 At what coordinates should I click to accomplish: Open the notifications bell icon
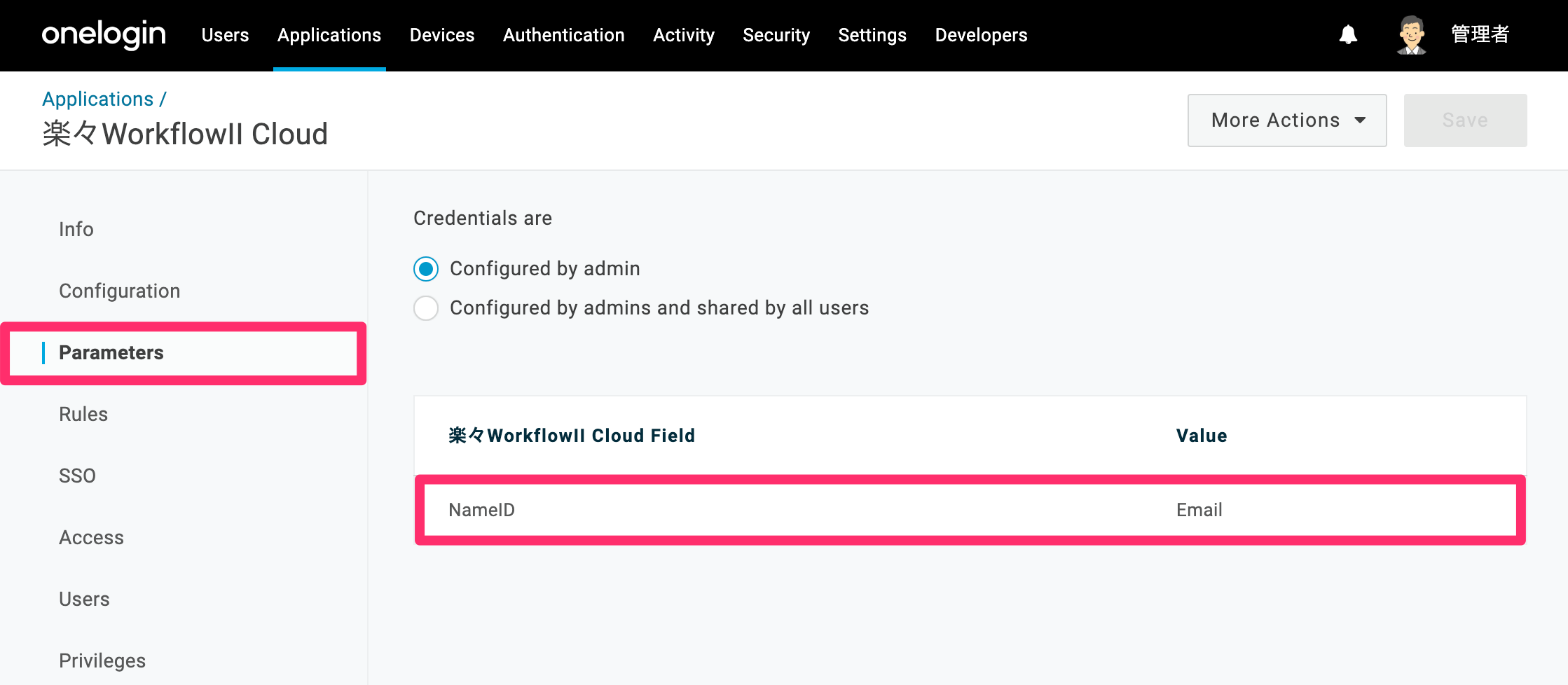pyautogui.click(x=1348, y=34)
